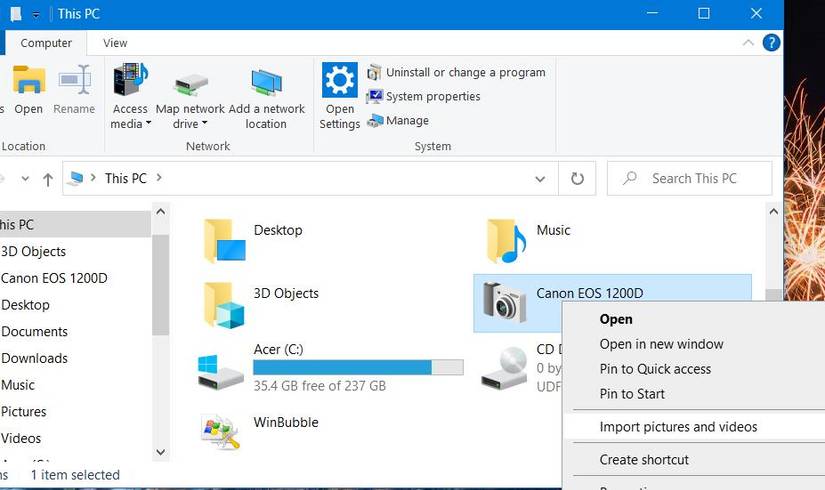Image resolution: width=825 pixels, height=490 pixels.
Task: Click the '35.4 GB free of 237 GB' text
Action: (320, 386)
